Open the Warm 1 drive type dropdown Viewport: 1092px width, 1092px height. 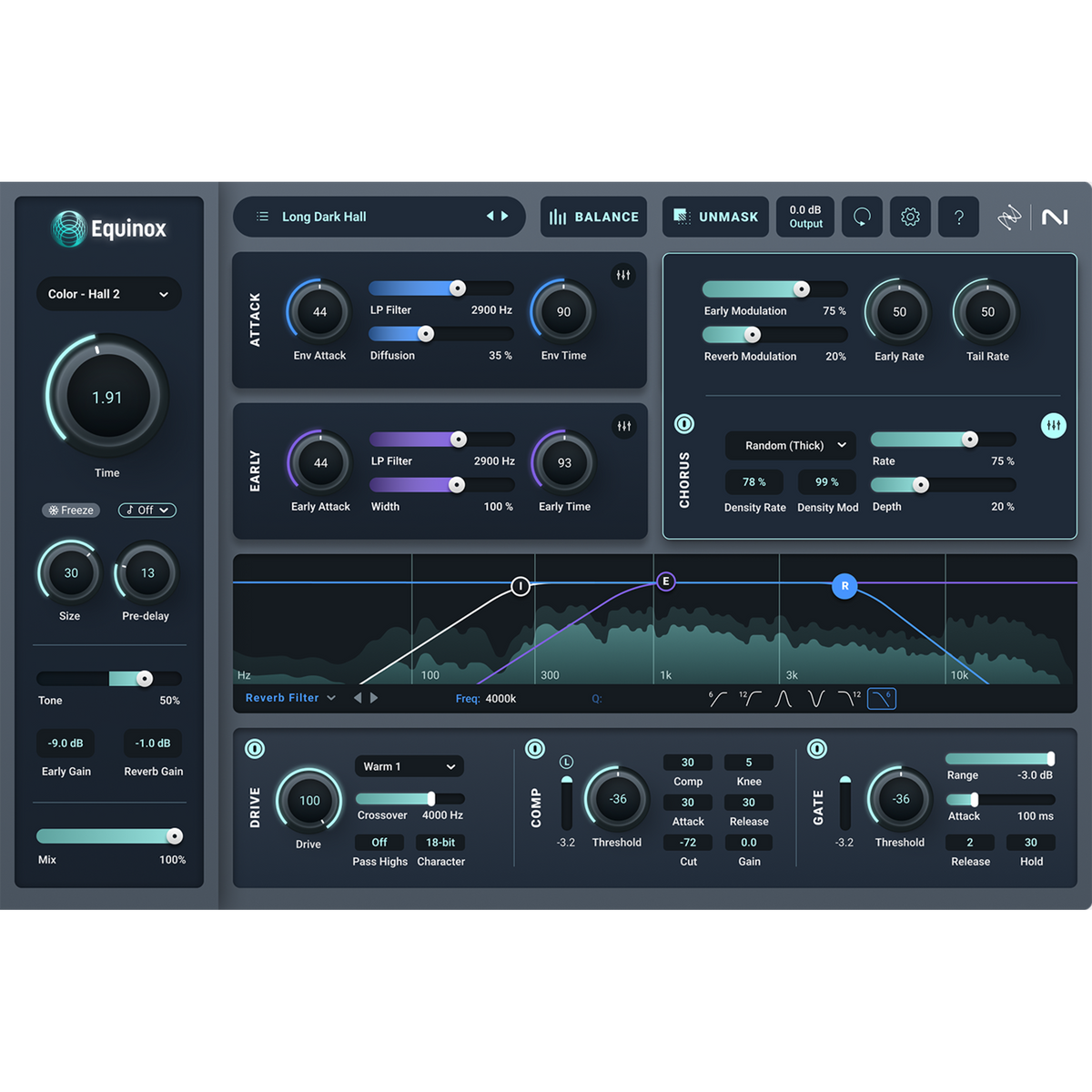409,766
